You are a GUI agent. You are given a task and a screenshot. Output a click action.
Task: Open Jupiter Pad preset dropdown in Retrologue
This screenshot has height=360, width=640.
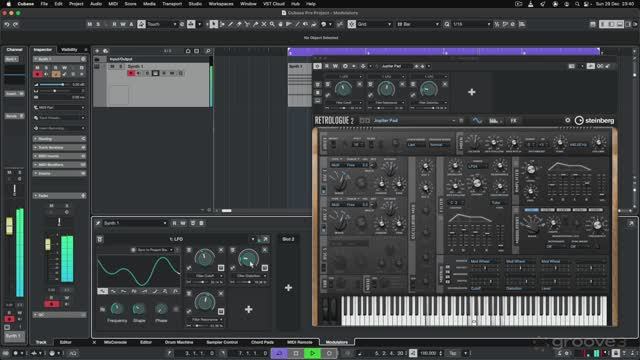click(414, 120)
